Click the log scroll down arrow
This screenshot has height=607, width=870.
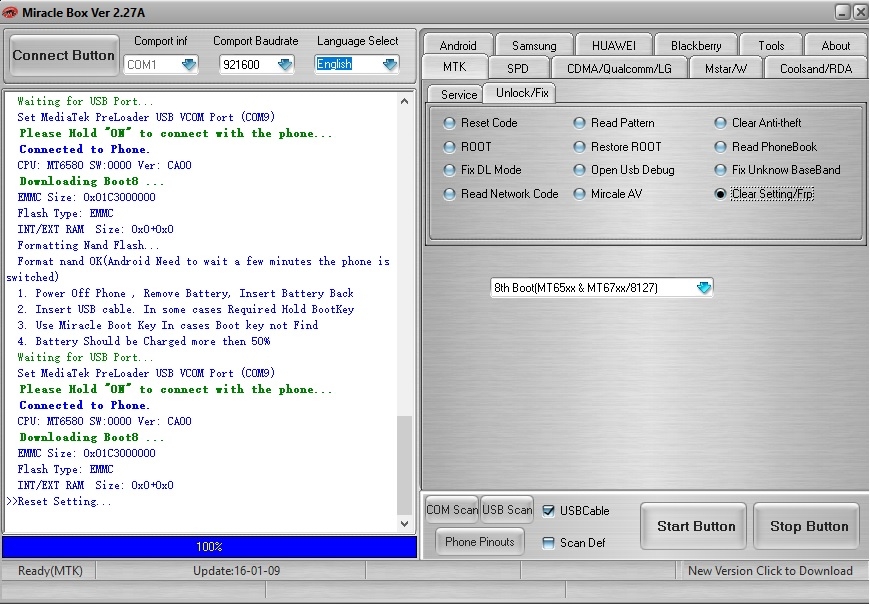click(x=404, y=523)
